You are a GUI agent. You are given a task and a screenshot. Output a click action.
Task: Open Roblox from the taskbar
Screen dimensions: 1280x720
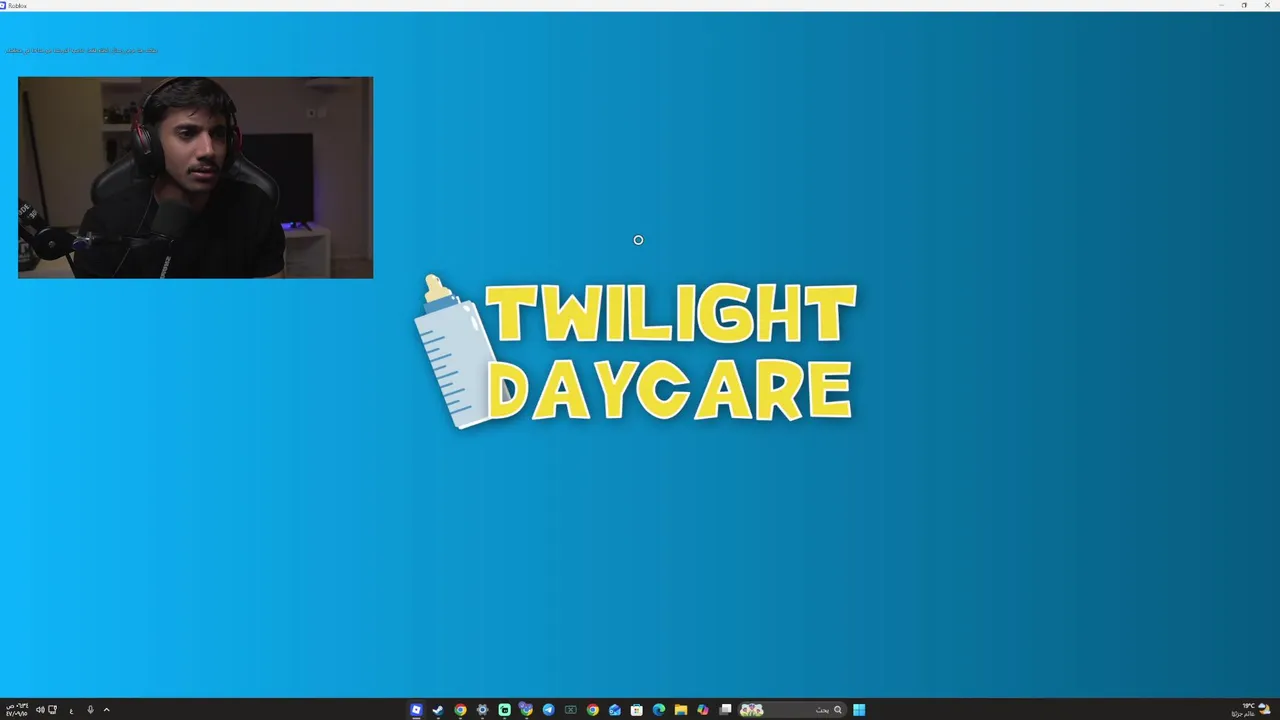point(416,710)
